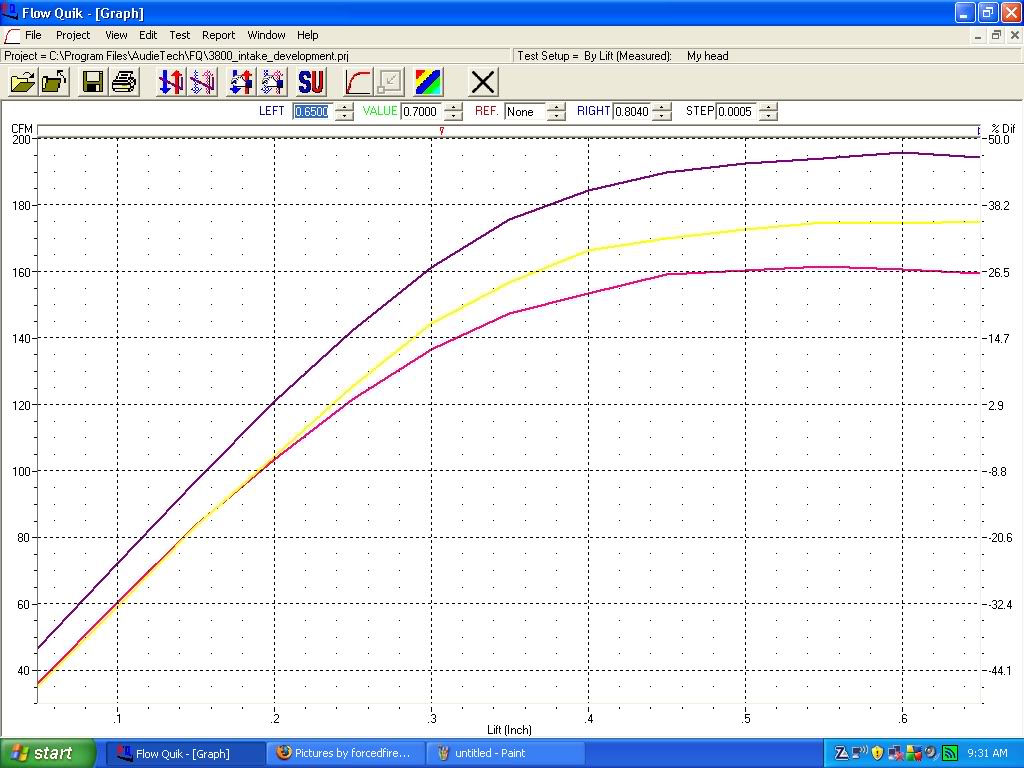This screenshot has height=768, width=1024.
Task: Click the ZoneAlarm Z tray icon
Action: pyautogui.click(x=842, y=754)
